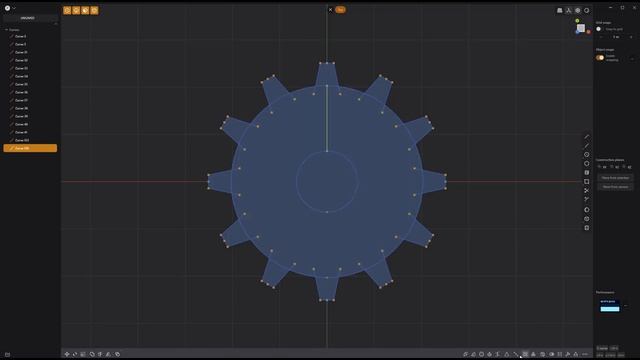Click the globe-like icon in viewport header
Viewport: 640px width, 360px height.
578,11
